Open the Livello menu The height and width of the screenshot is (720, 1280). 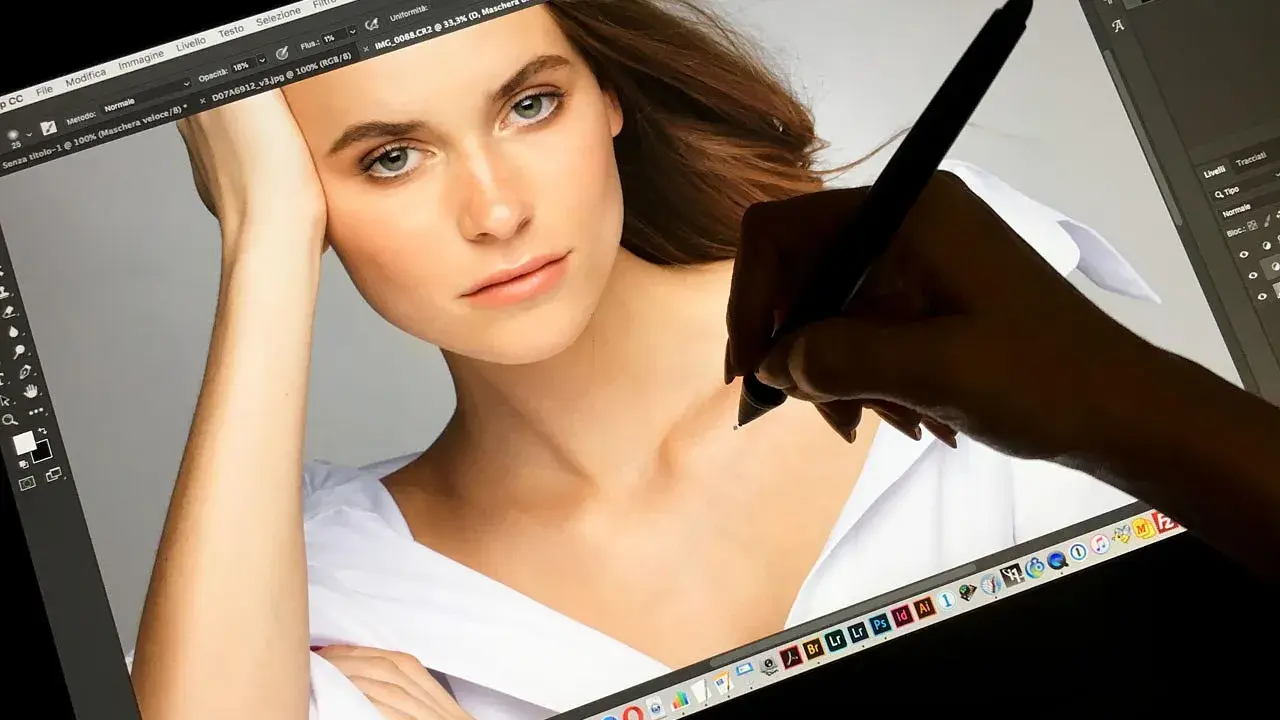191,44
